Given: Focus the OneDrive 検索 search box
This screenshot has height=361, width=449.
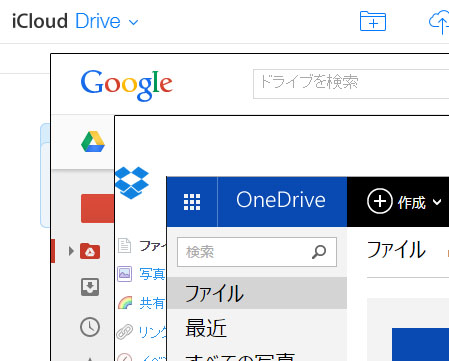Looking at the screenshot, I should (x=257, y=252).
